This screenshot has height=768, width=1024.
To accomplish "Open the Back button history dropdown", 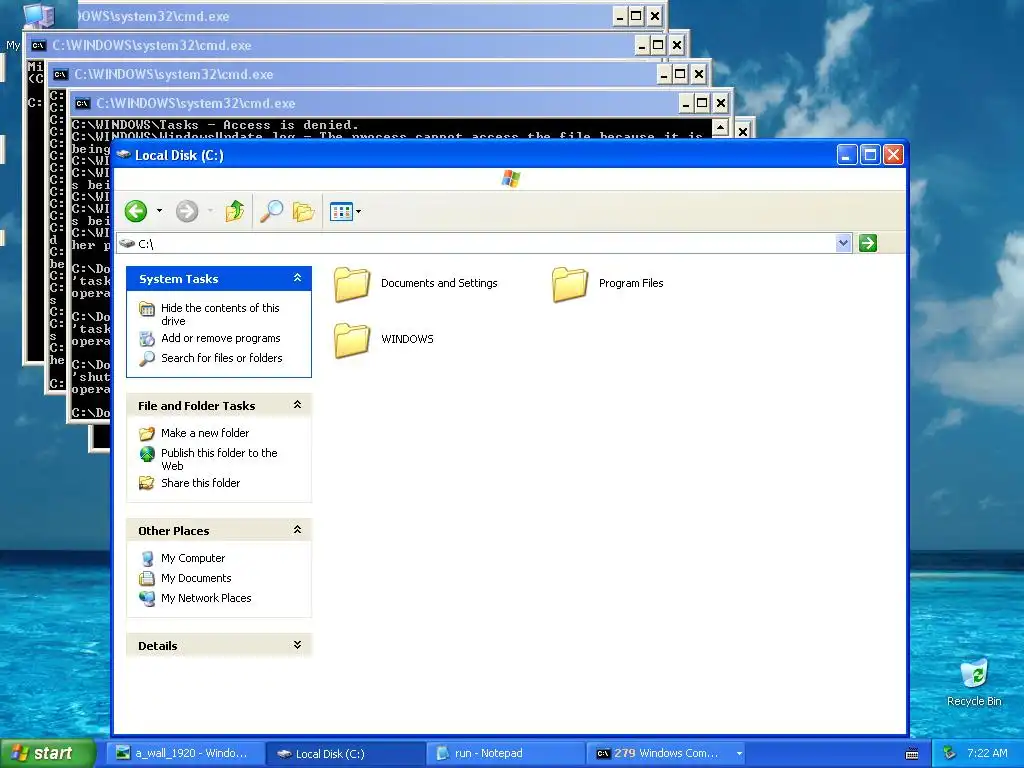I will tap(159, 211).
